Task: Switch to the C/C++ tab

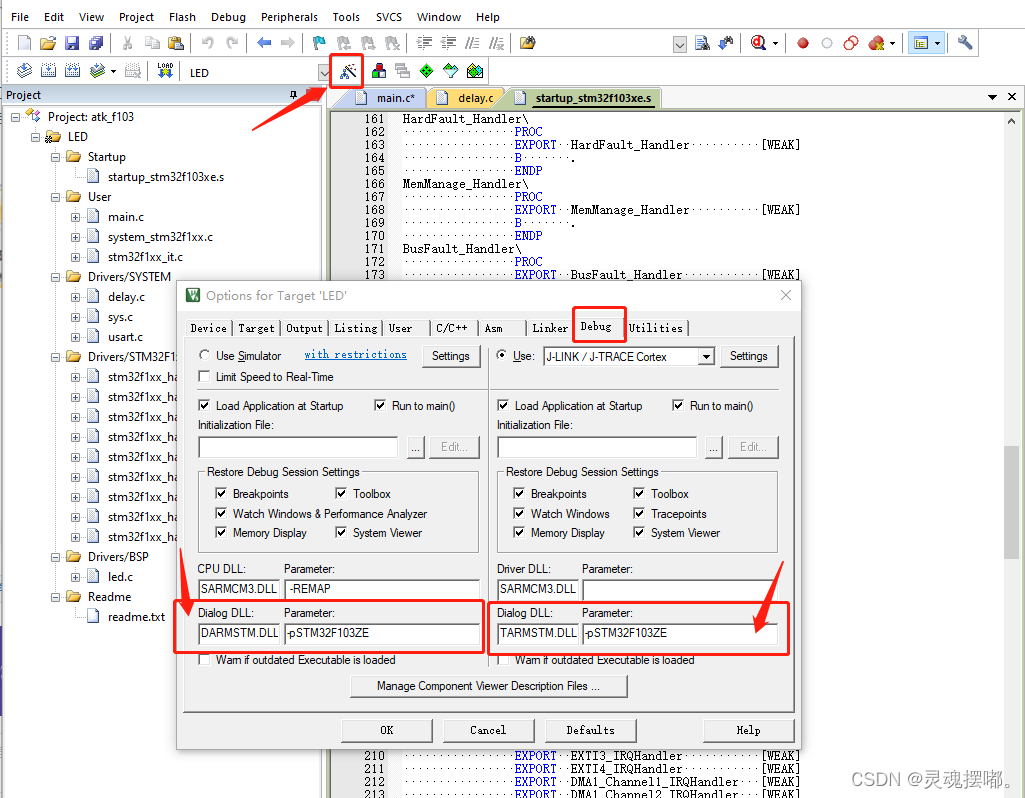Action: (x=452, y=328)
